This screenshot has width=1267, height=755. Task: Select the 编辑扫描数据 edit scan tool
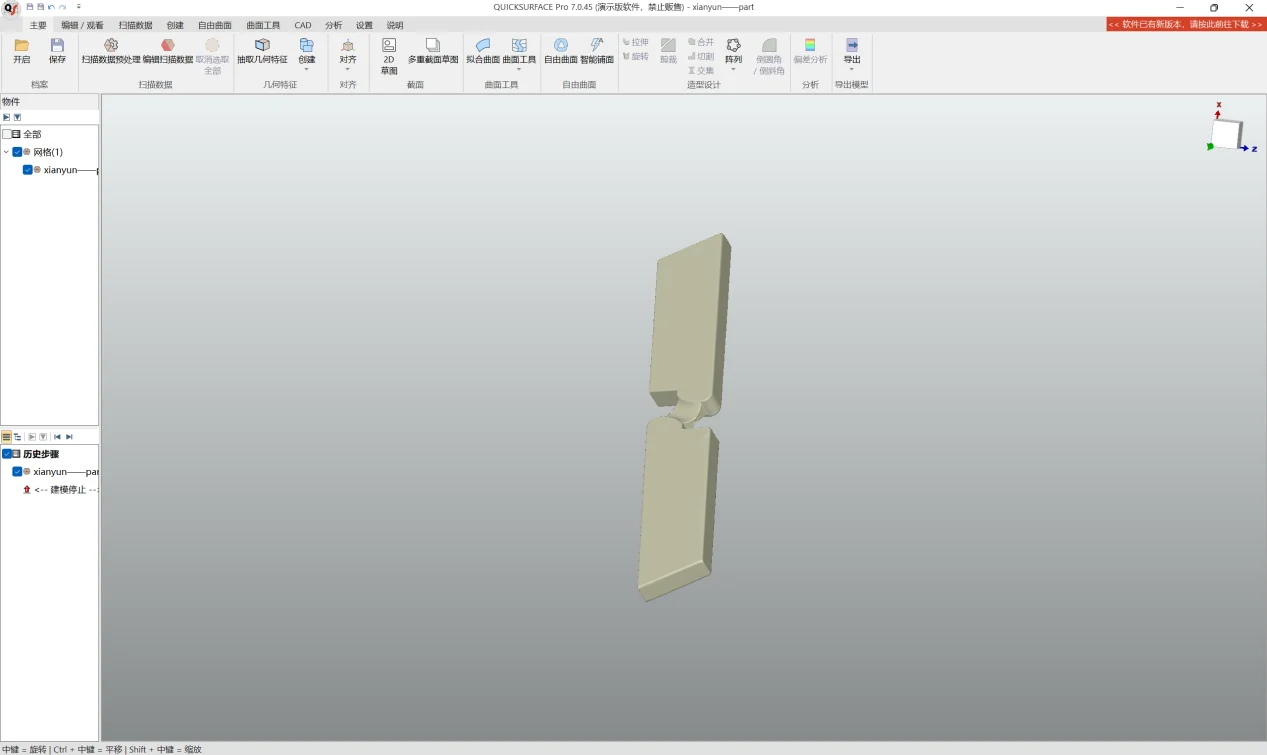point(167,46)
